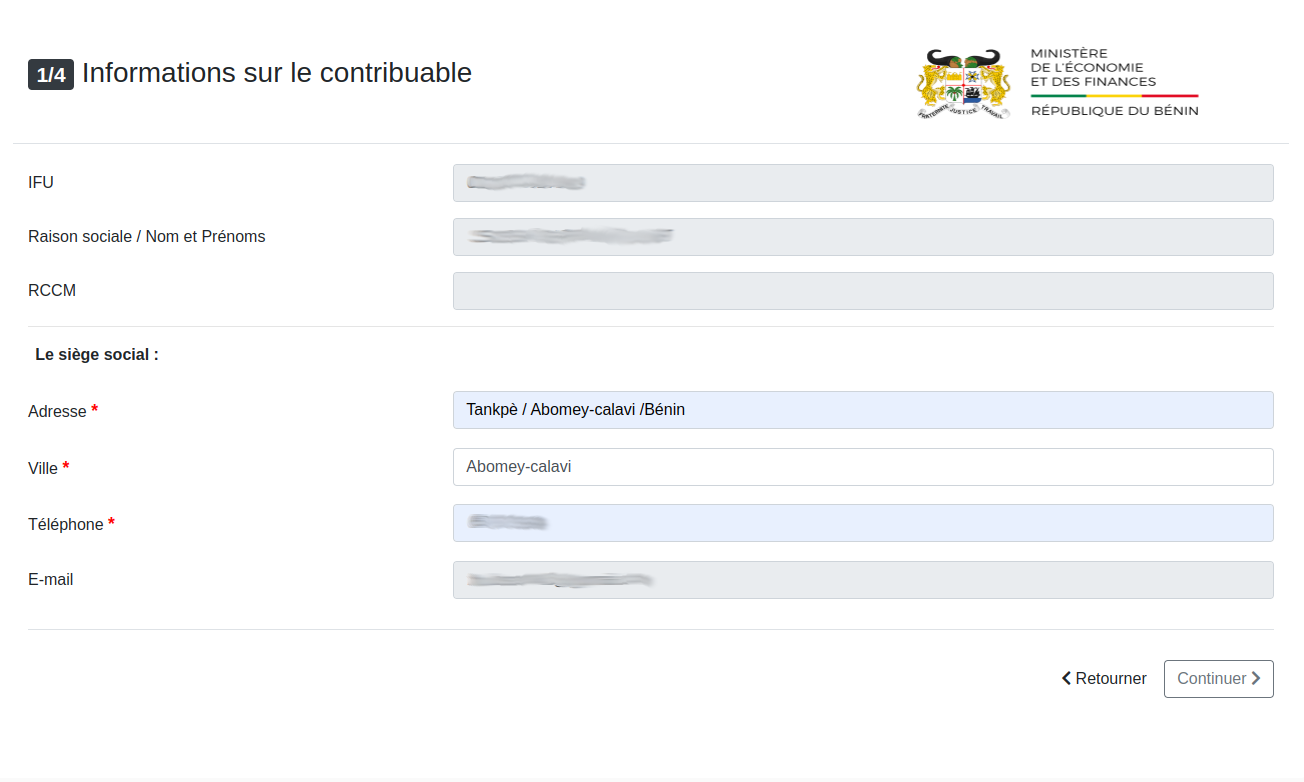Click into the Téléphone input field

tap(863, 523)
